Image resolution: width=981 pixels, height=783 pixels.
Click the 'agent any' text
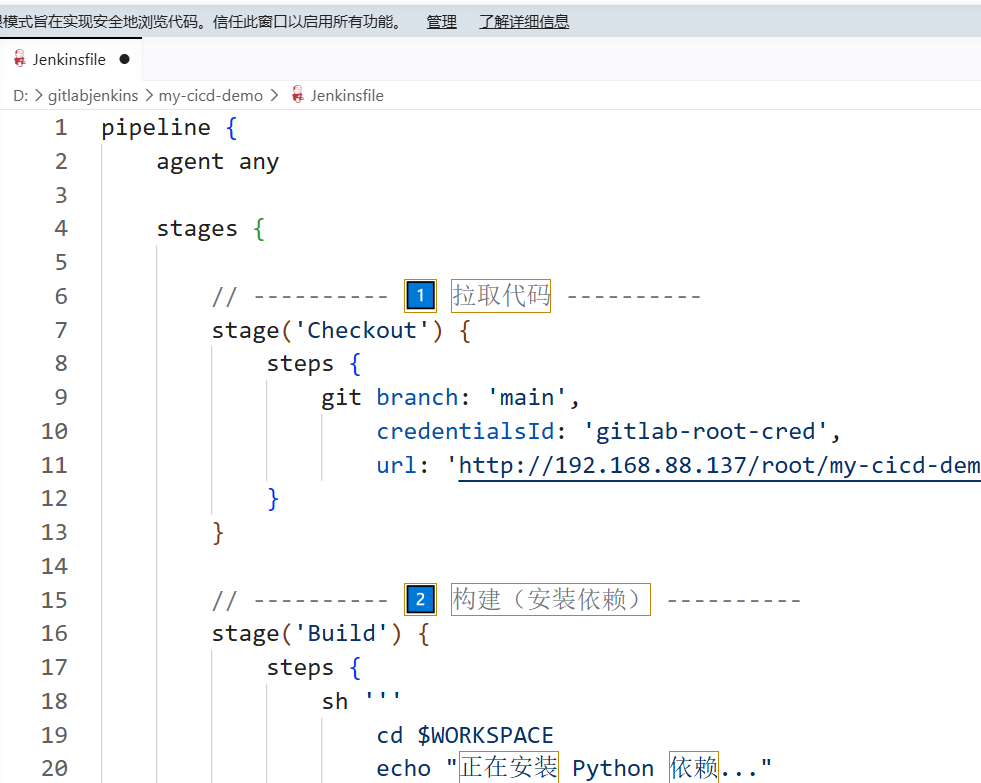218,162
